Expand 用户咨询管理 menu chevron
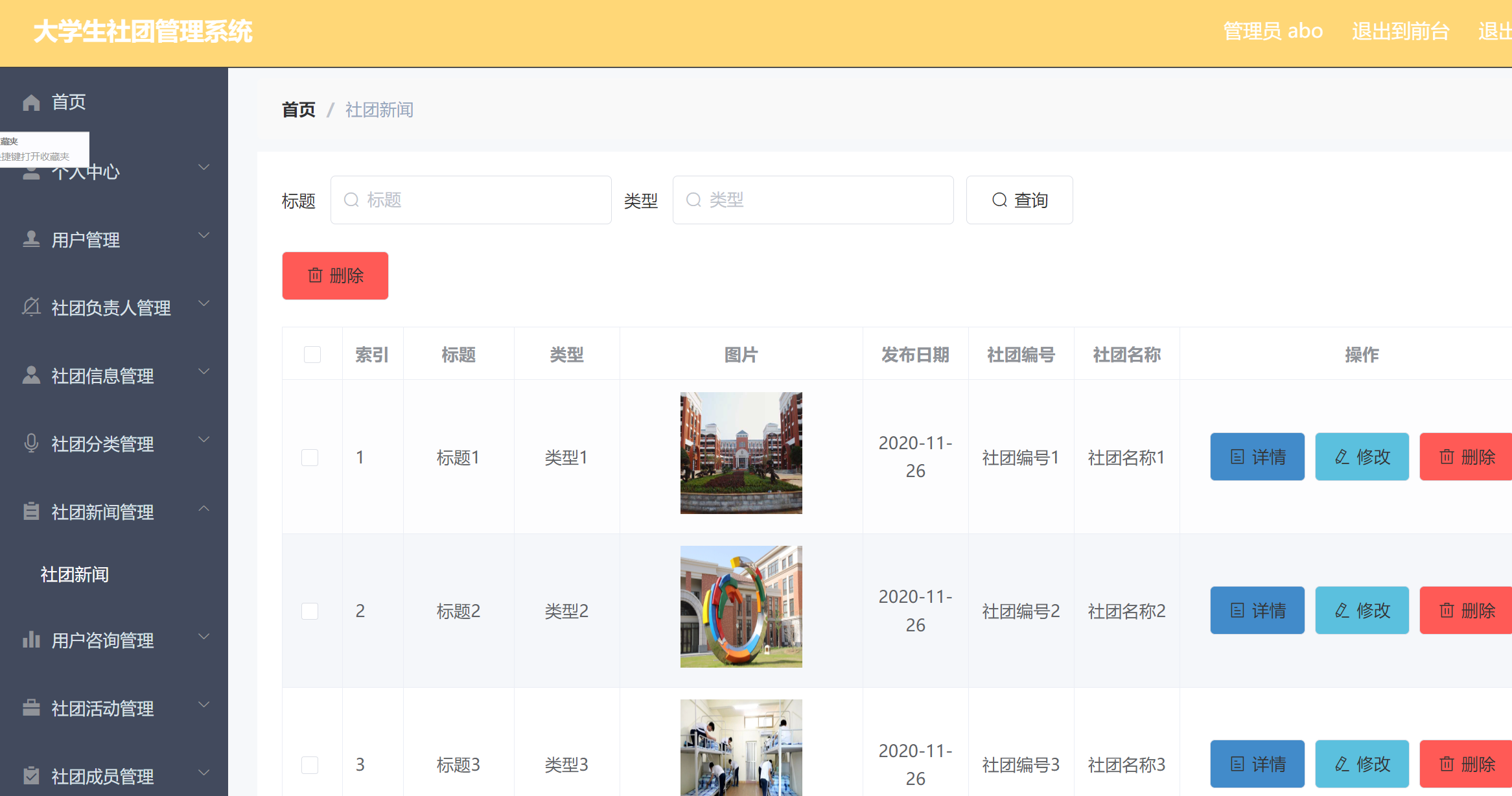This screenshot has width=1512, height=796. click(204, 637)
